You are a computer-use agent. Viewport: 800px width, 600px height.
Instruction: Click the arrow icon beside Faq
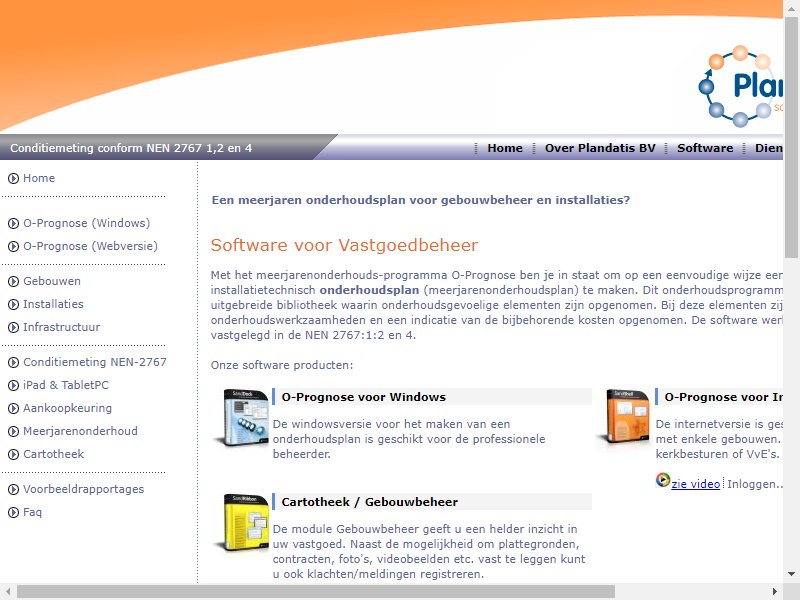13,512
